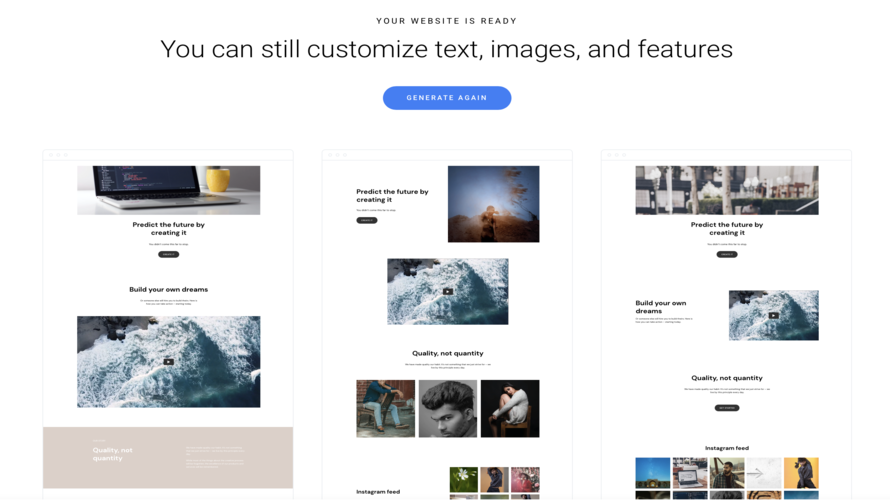890x500 pixels.
Task: Click dark button in middle template's hero section
Action: [x=367, y=220]
